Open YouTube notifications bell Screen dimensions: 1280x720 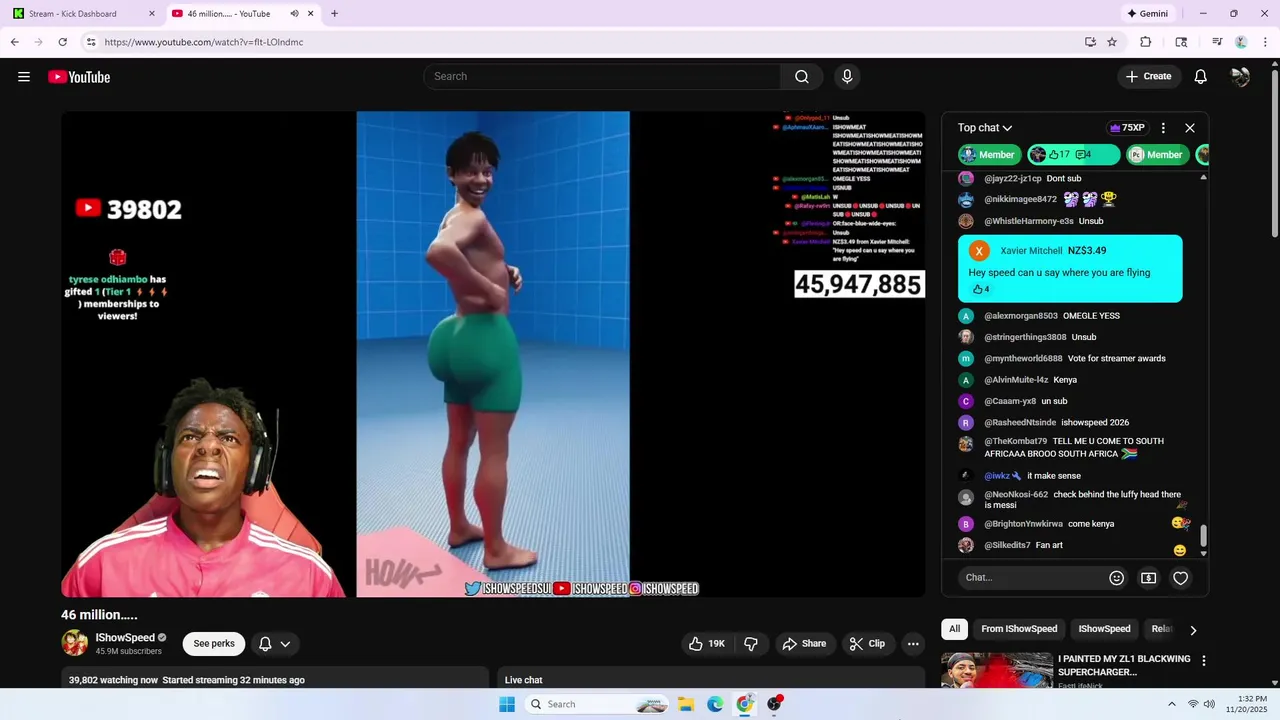1201,77
